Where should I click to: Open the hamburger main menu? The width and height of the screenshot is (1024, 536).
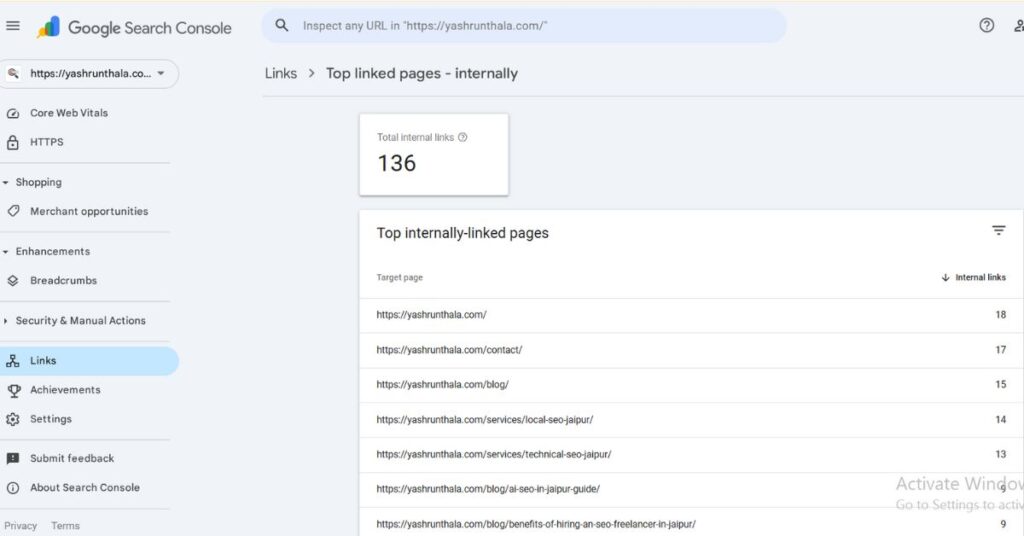[x=12, y=26]
